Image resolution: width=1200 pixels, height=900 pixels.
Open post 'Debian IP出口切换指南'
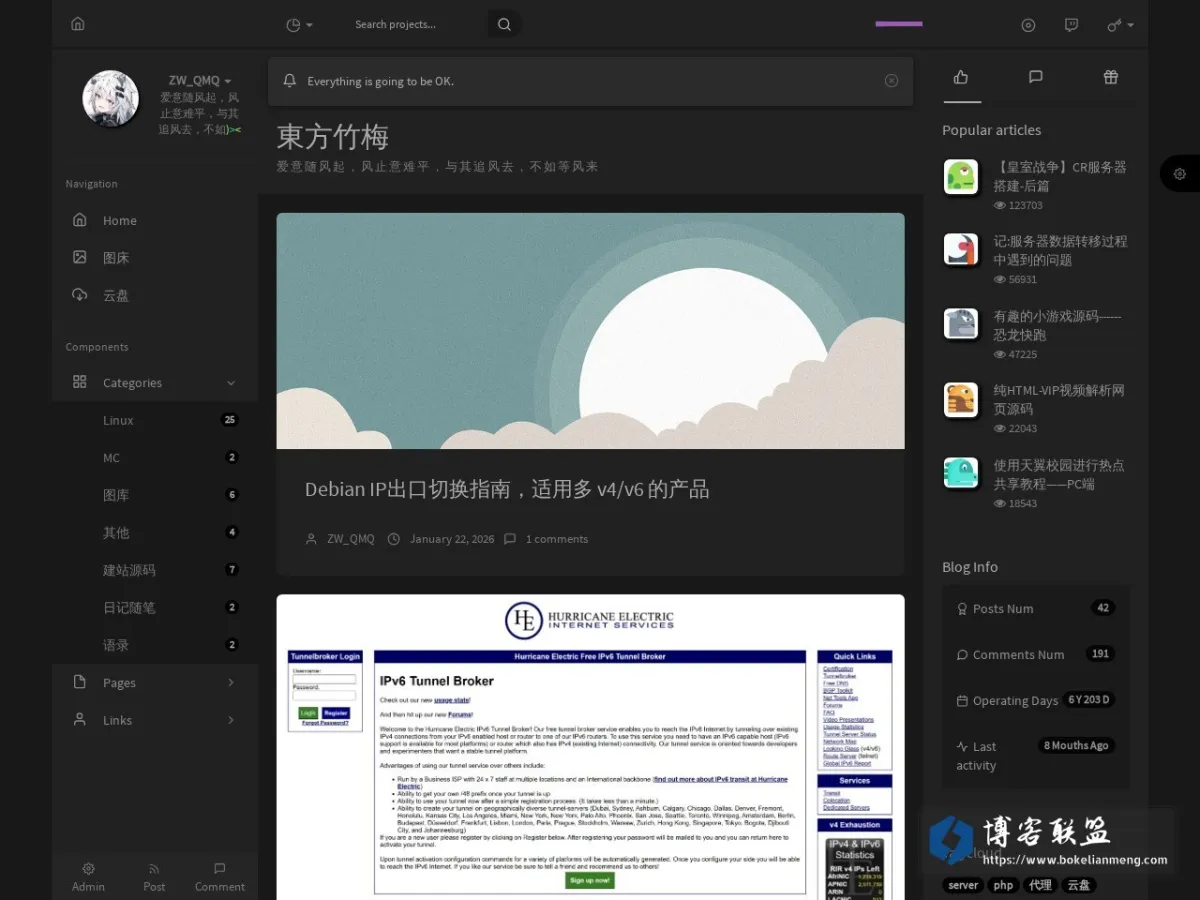click(x=507, y=489)
